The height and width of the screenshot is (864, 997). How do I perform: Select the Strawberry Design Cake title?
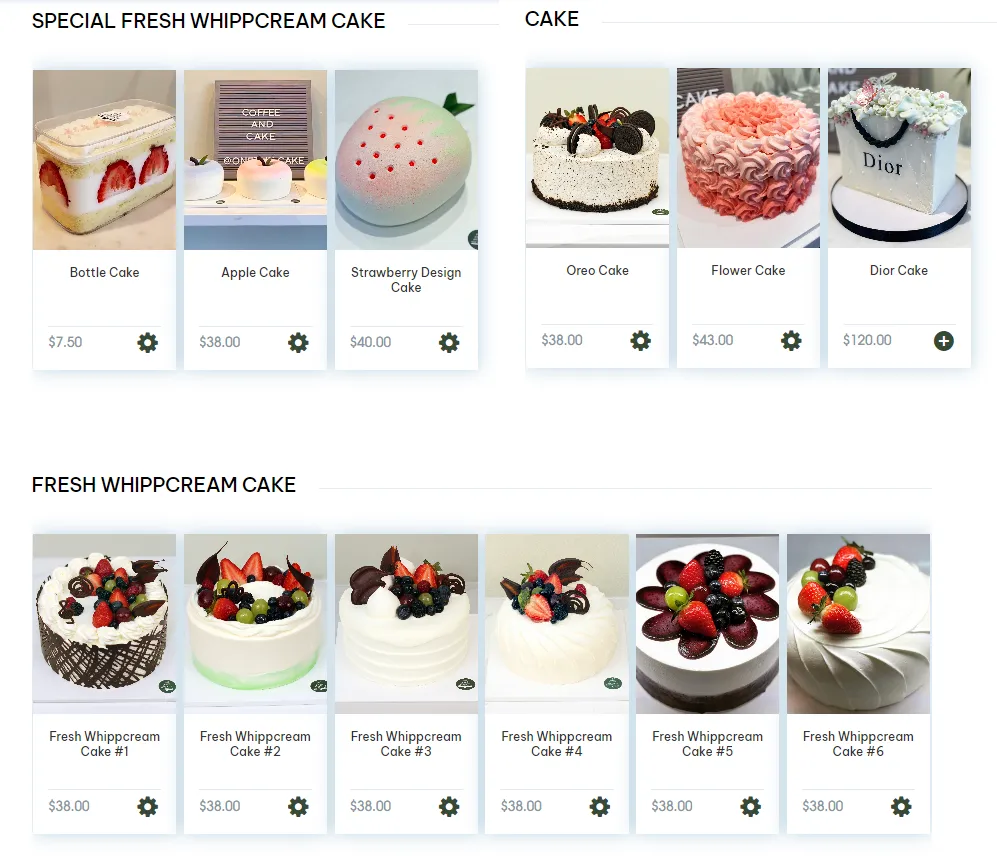click(x=406, y=280)
